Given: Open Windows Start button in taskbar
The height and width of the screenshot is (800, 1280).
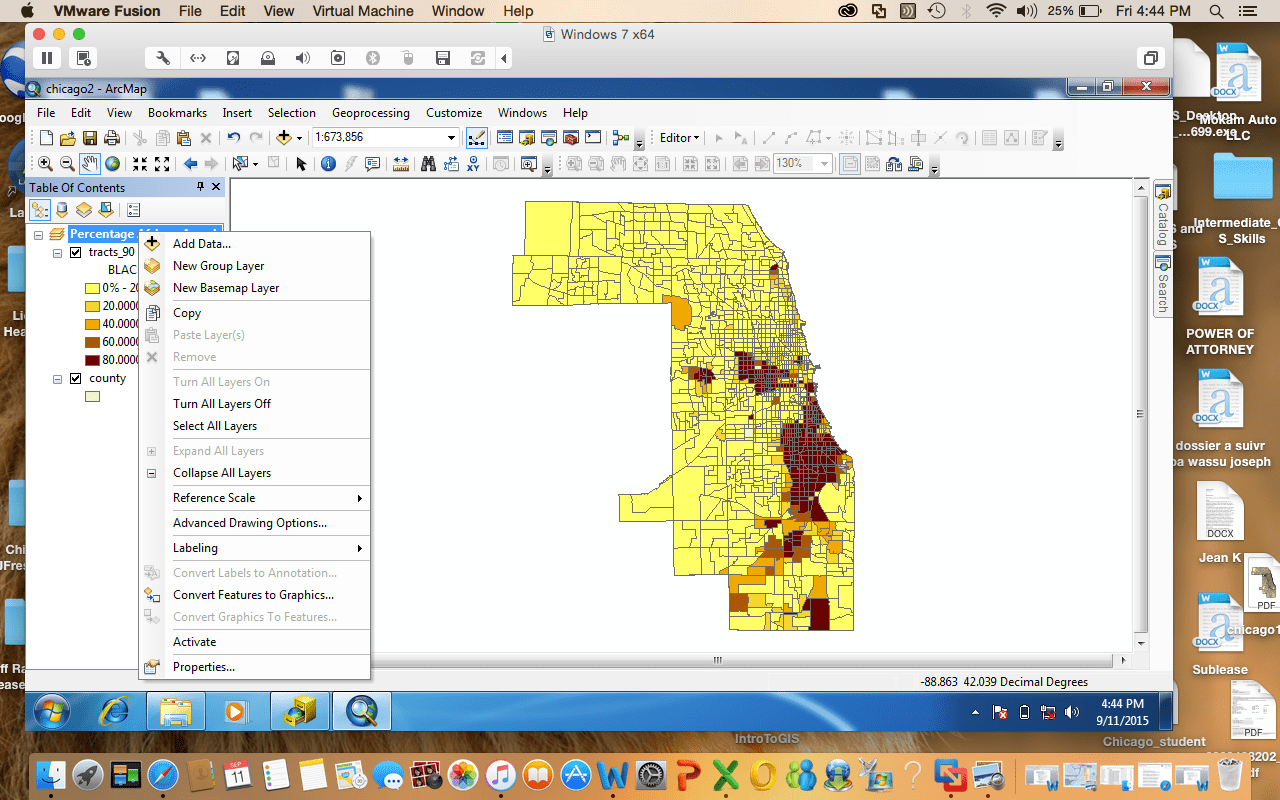Looking at the screenshot, I should 52,711.
